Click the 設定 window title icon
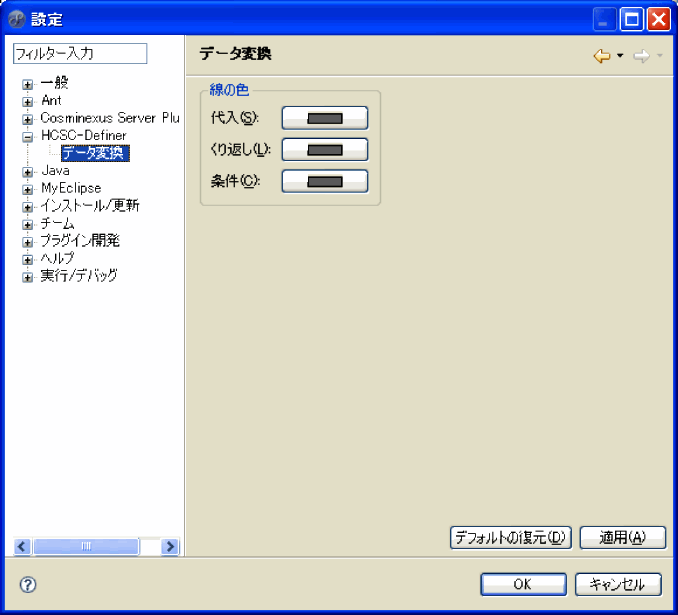The image size is (678, 615). (x=17, y=19)
